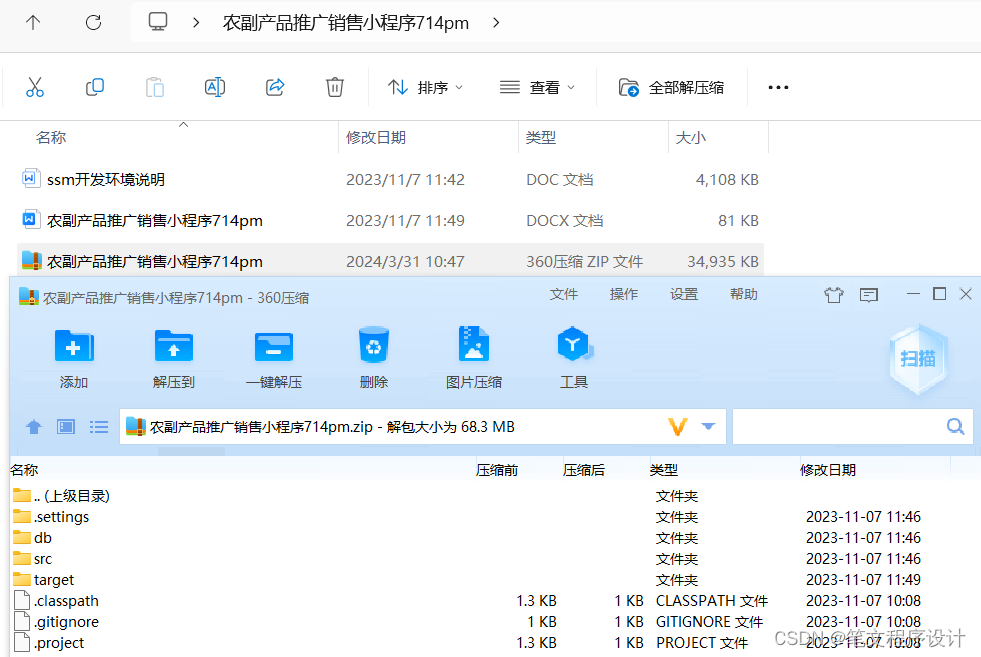
Task: Open the 文件 menu in 360压缩
Action: coord(564,294)
